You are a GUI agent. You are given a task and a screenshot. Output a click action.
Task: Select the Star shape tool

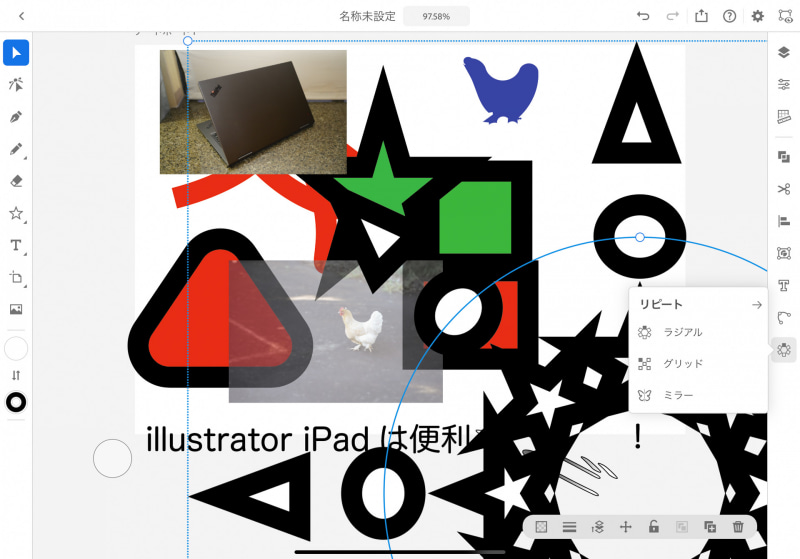coord(16,213)
